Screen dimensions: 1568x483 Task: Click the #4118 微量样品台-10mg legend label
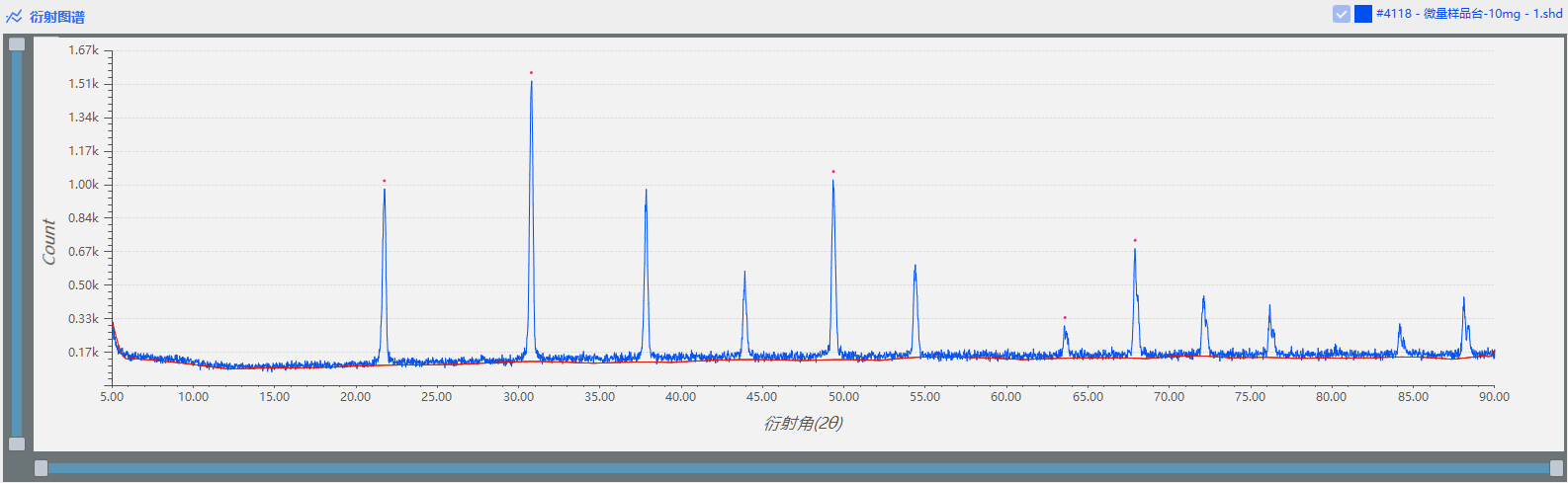(x=1469, y=14)
